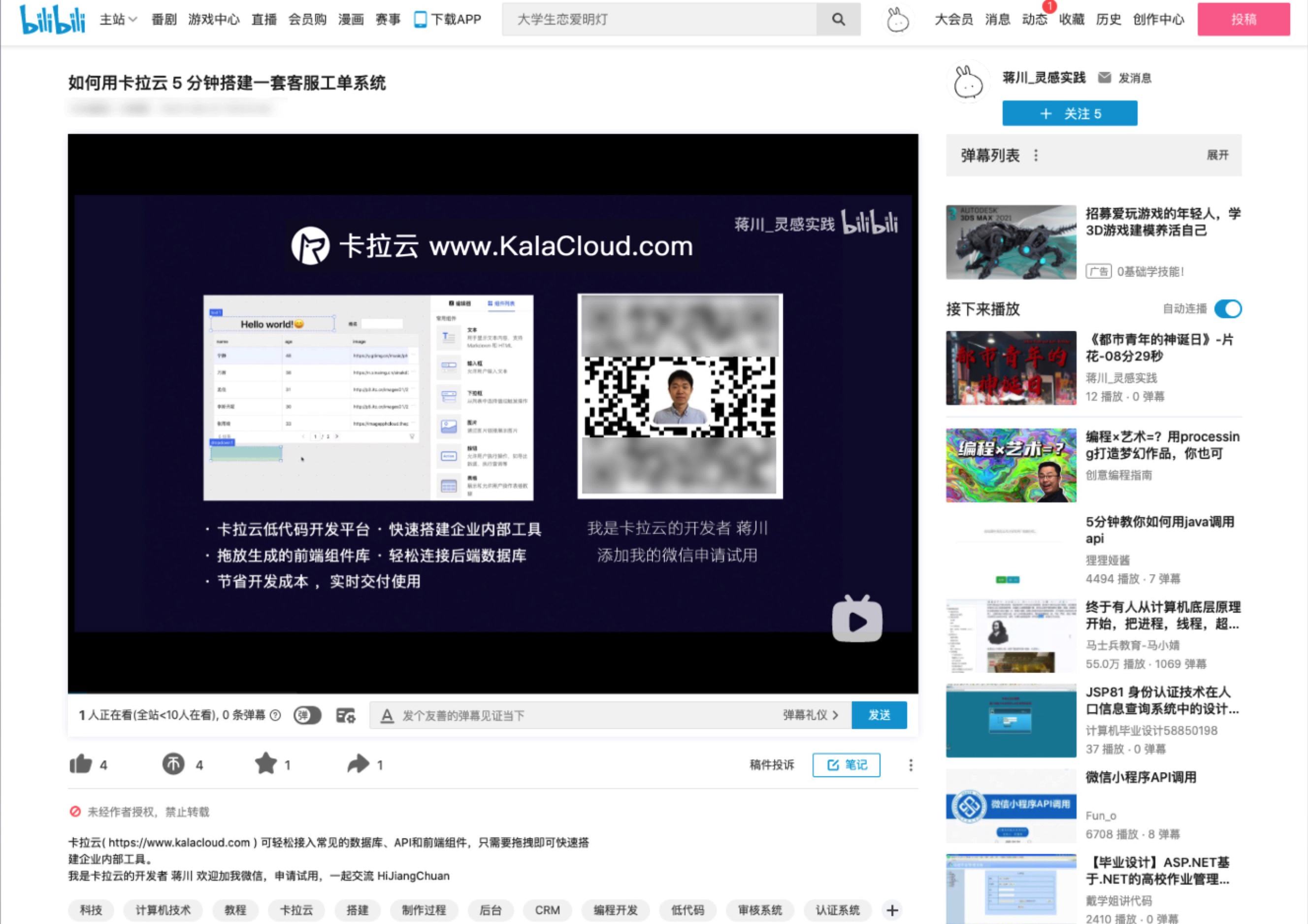Toggle the danmaku 弹 switch
Image resolution: width=1308 pixels, height=924 pixels.
point(308,716)
